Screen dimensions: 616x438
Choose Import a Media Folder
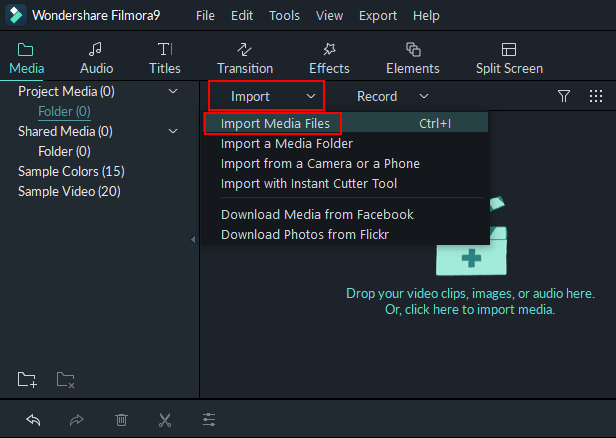coord(346,143)
